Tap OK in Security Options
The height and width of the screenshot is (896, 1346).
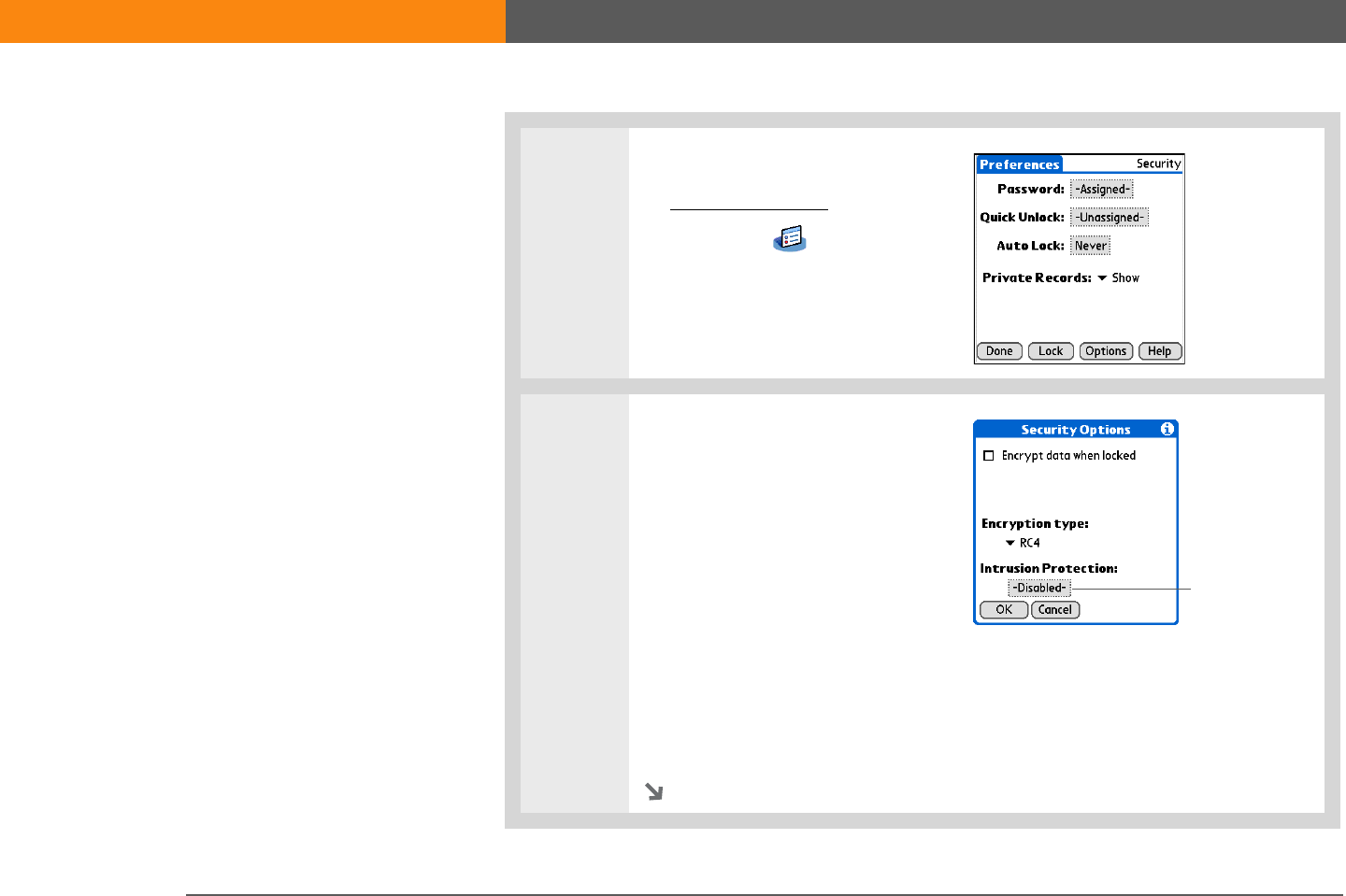click(1004, 609)
